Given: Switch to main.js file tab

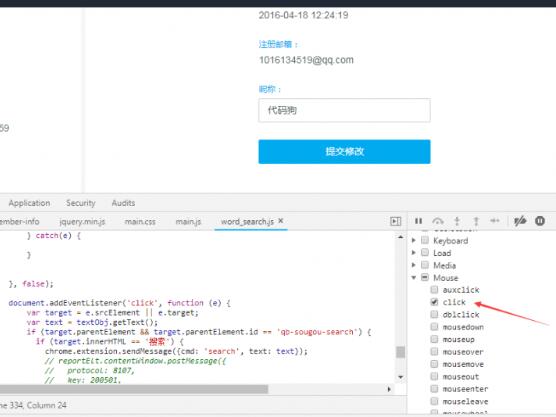Looking at the screenshot, I should [188, 222].
